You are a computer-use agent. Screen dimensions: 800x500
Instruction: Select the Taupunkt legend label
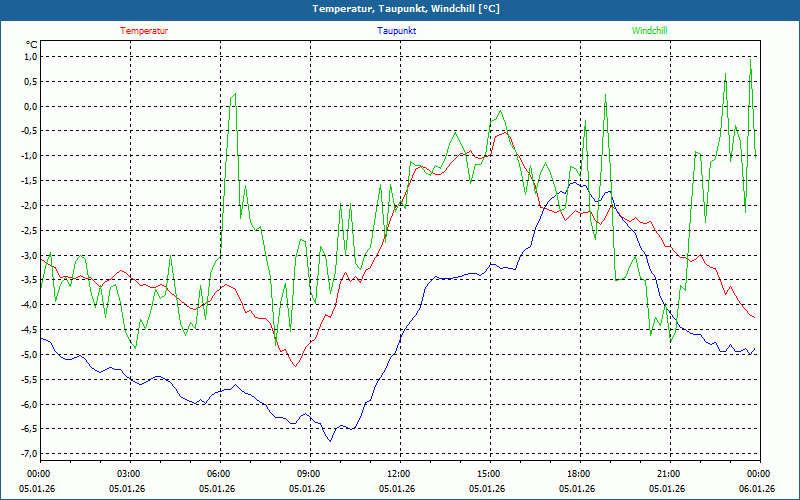(x=397, y=31)
